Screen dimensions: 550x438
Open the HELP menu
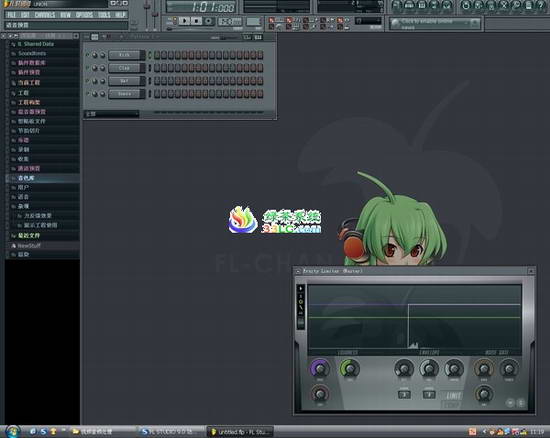coord(120,15)
